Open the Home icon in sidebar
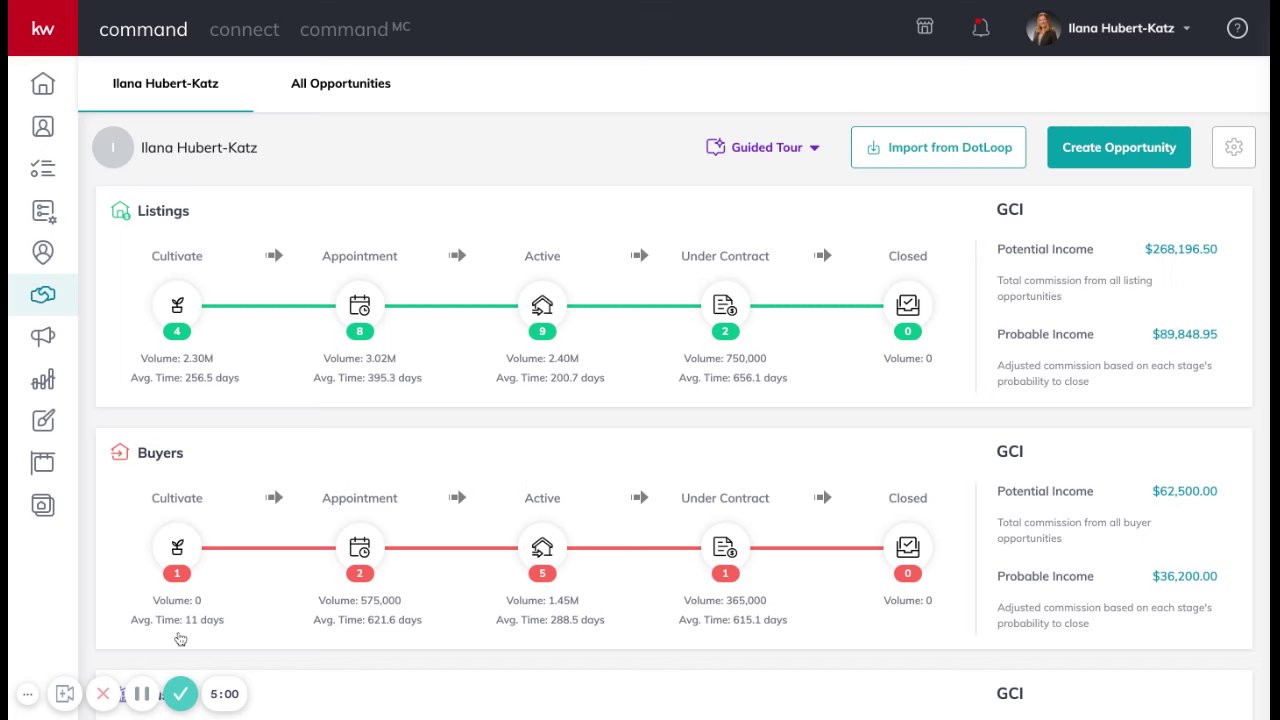The height and width of the screenshot is (720, 1280). coord(43,84)
